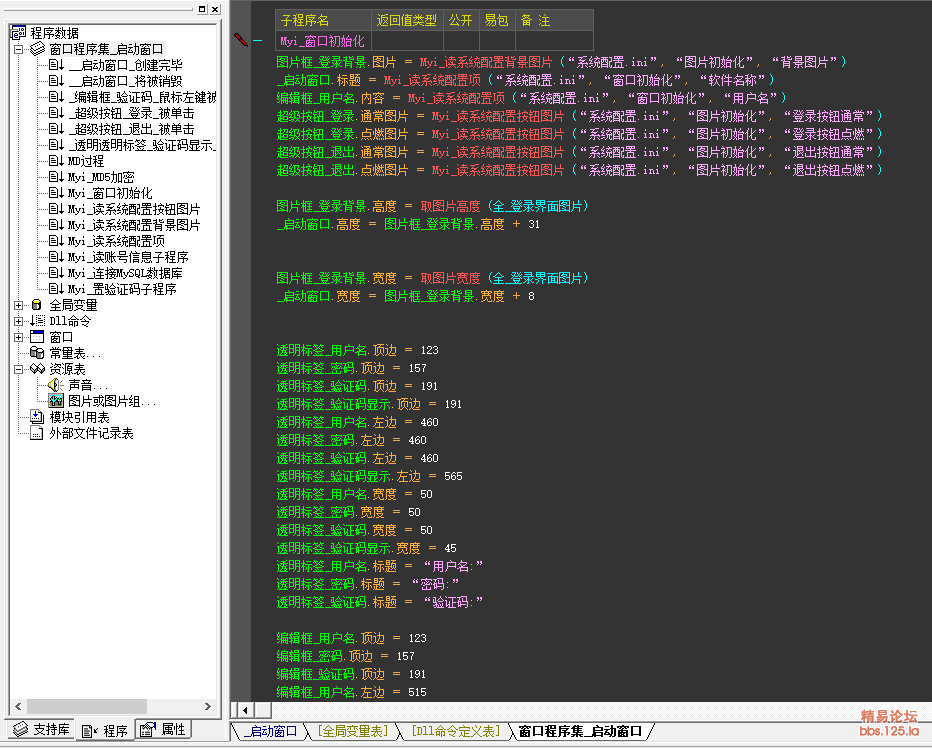Click the 全局变量 cylinder icon

[x=37, y=305]
